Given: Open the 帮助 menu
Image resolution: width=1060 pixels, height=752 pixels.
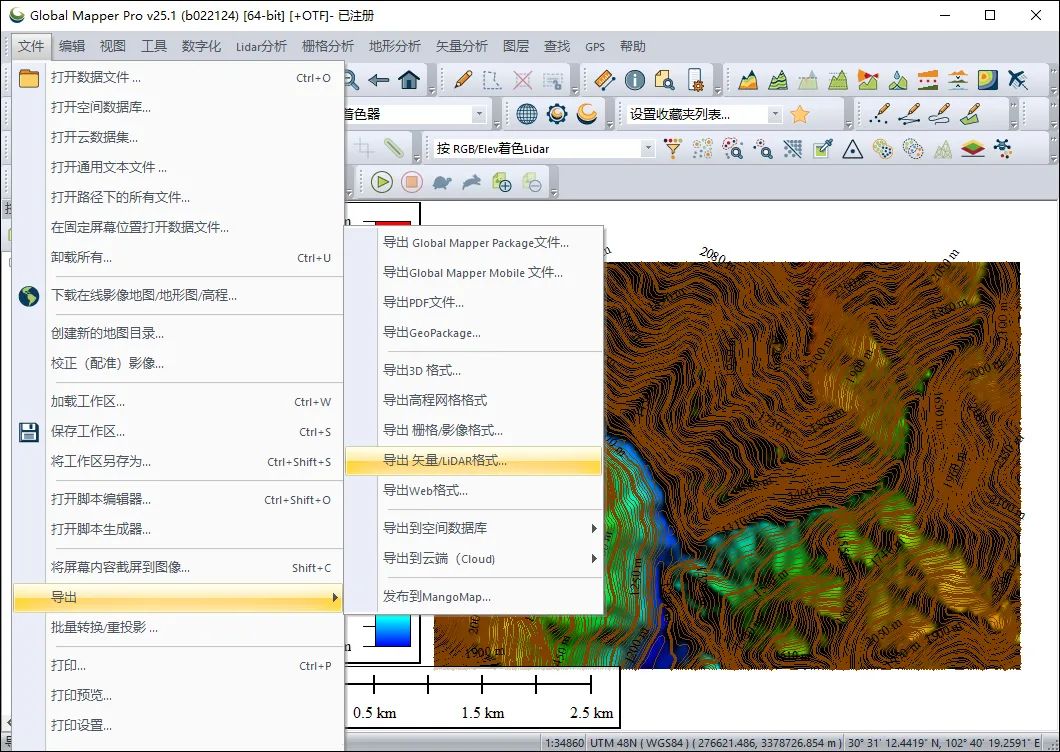Looking at the screenshot, I should point(633,46).
